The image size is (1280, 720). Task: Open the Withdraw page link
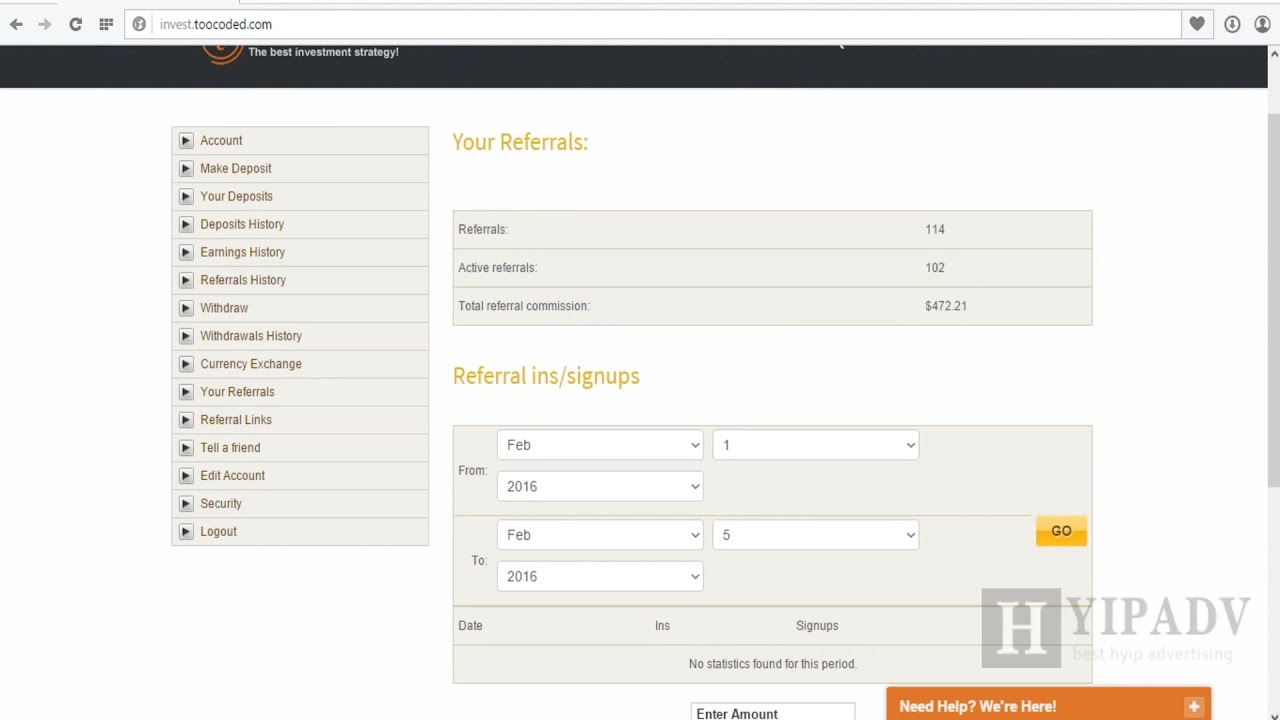tap(224, 309)
